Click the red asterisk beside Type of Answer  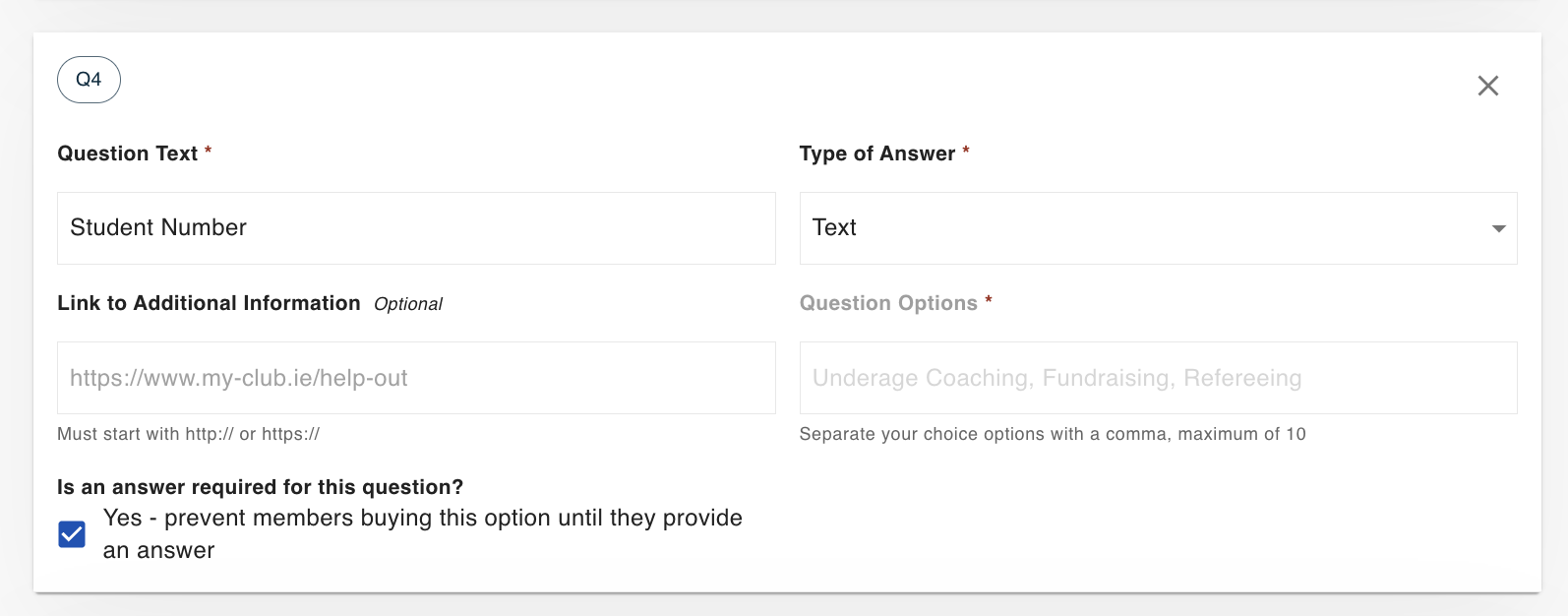coord(966,151)
